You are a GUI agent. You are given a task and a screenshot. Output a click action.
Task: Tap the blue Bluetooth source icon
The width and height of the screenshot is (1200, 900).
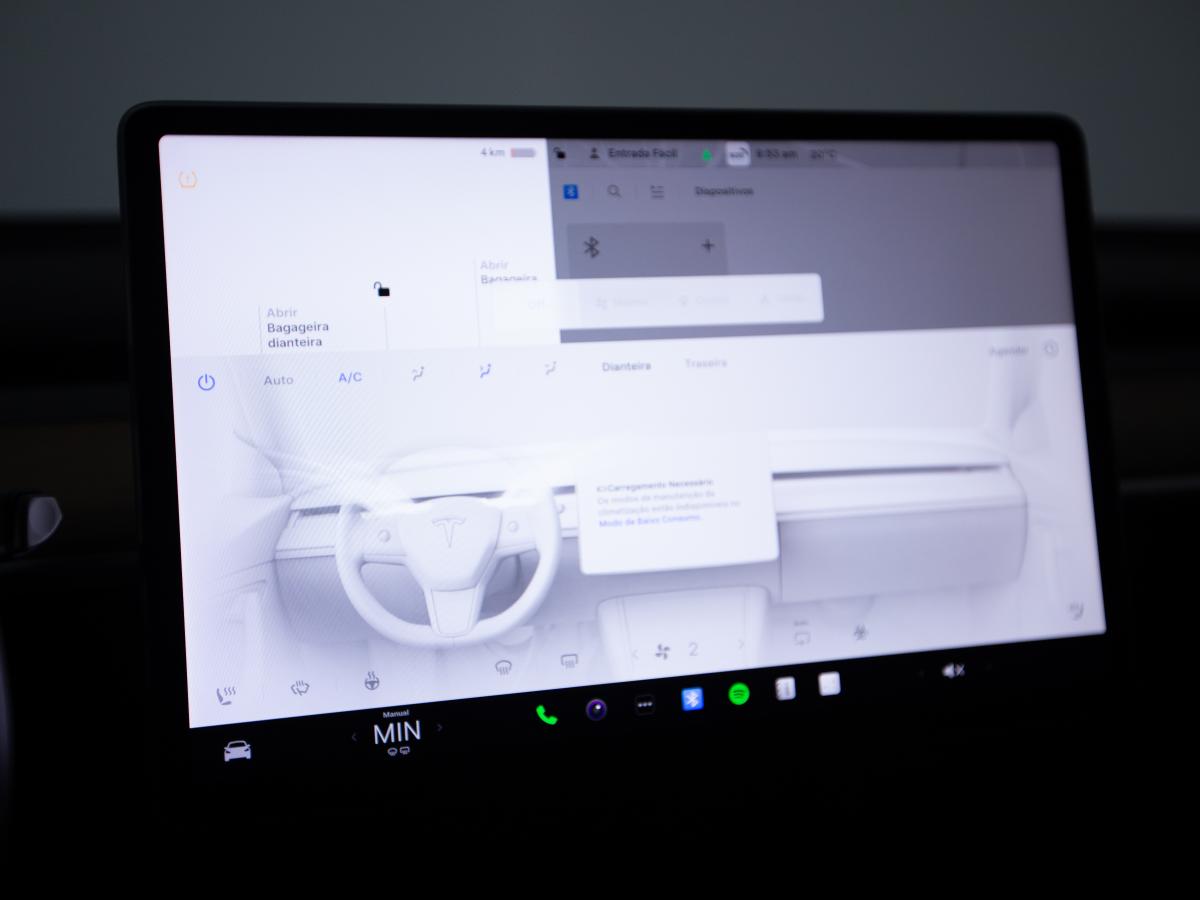pos(571,191)
